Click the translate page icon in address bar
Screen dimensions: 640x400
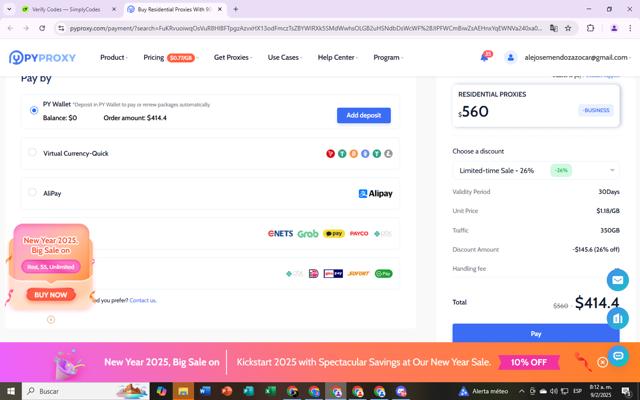[x=553, y=28]
